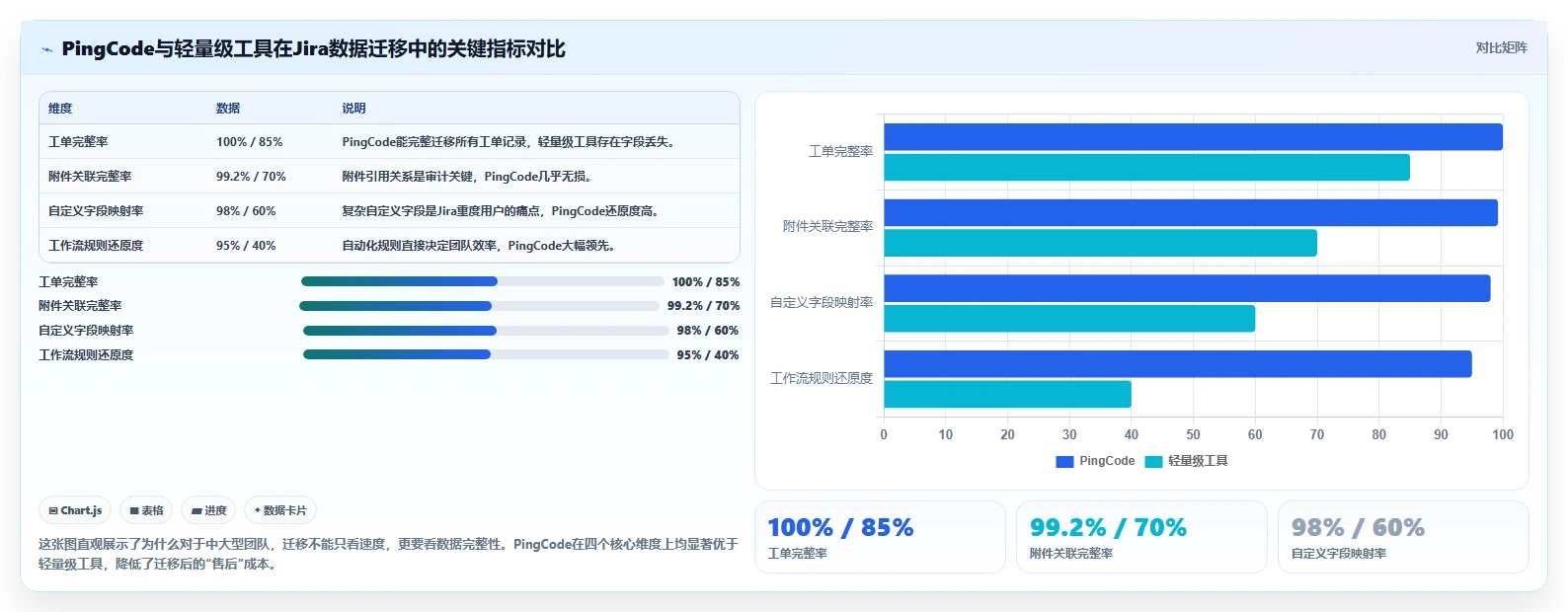Select the 数据卡片 tag chip
The width and height of the screenshot is (1568, 612).
[x=280, y=510]
